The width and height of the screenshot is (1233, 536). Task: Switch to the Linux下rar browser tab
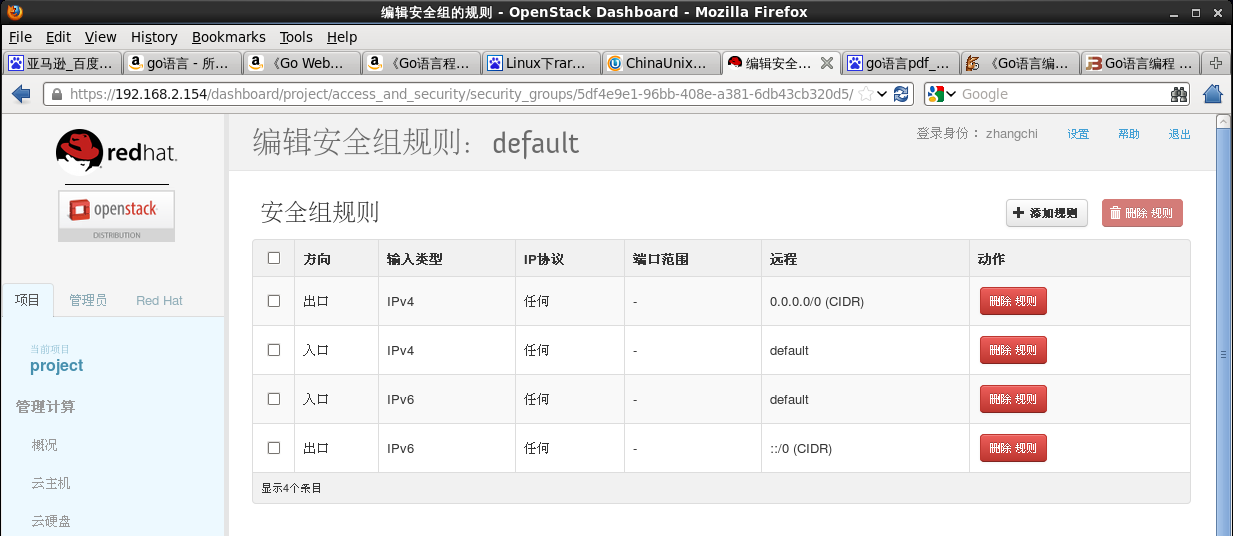tap(542, 63)
